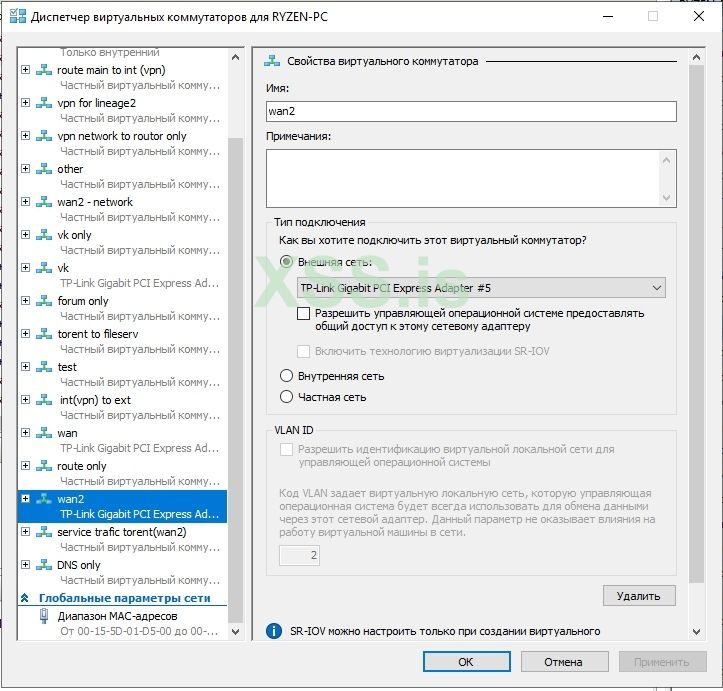Click the switch icon next to 'vk only'

pos(44,235)
